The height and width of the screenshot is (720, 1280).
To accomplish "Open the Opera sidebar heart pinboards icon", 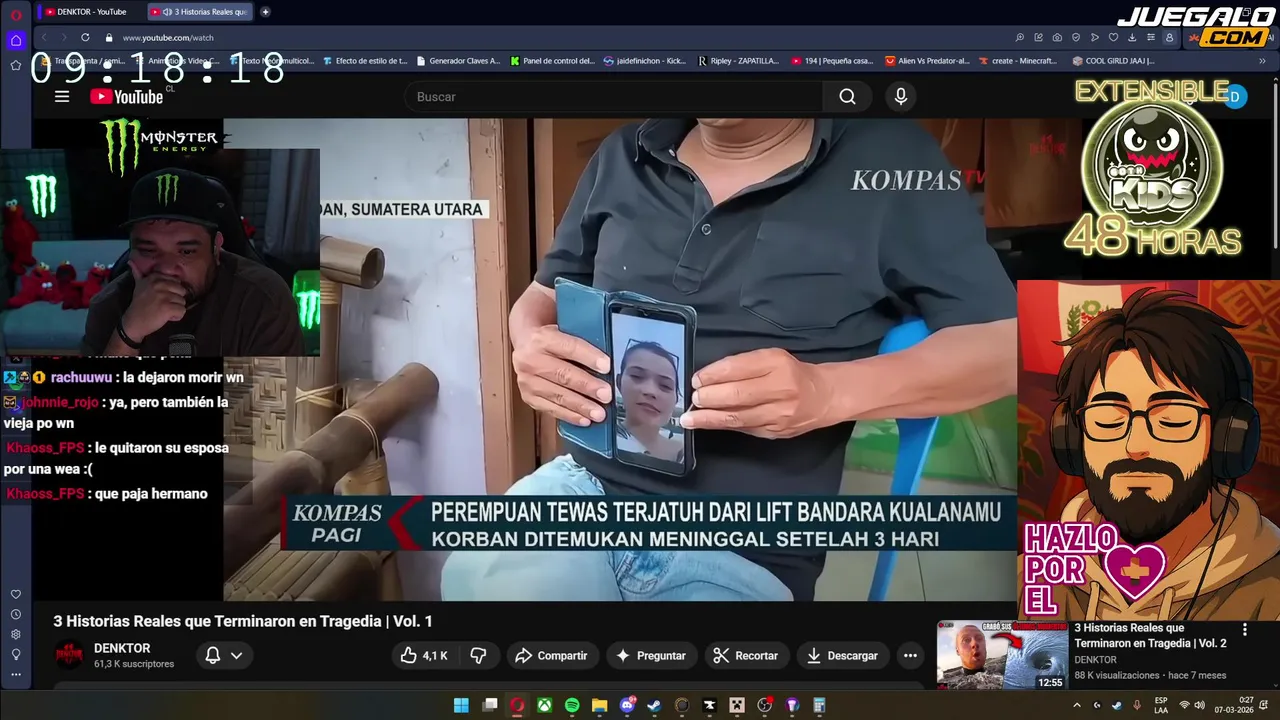I will pos(16,594).
